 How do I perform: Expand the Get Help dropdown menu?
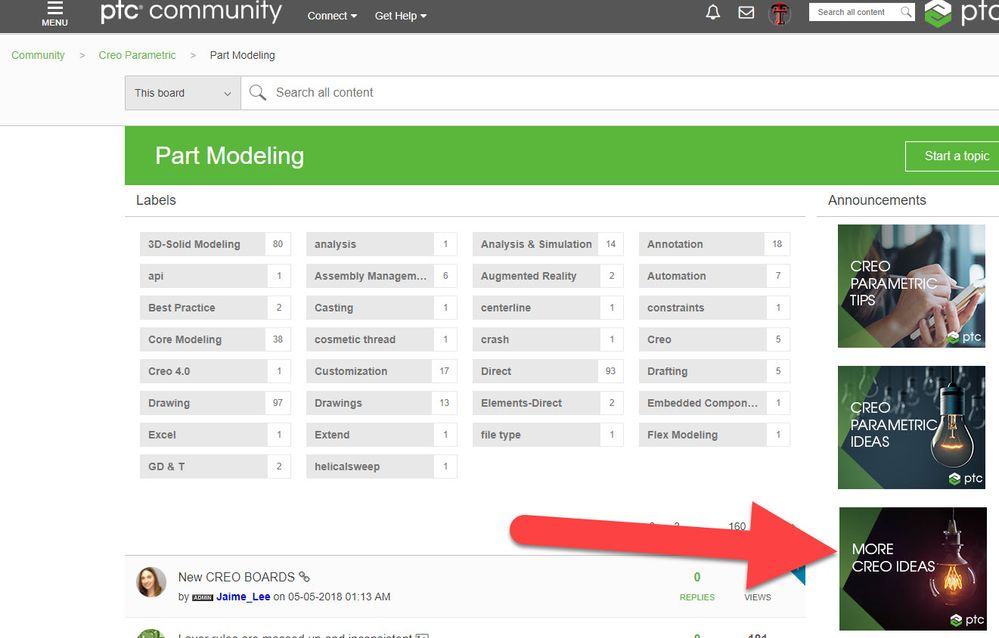400,16
